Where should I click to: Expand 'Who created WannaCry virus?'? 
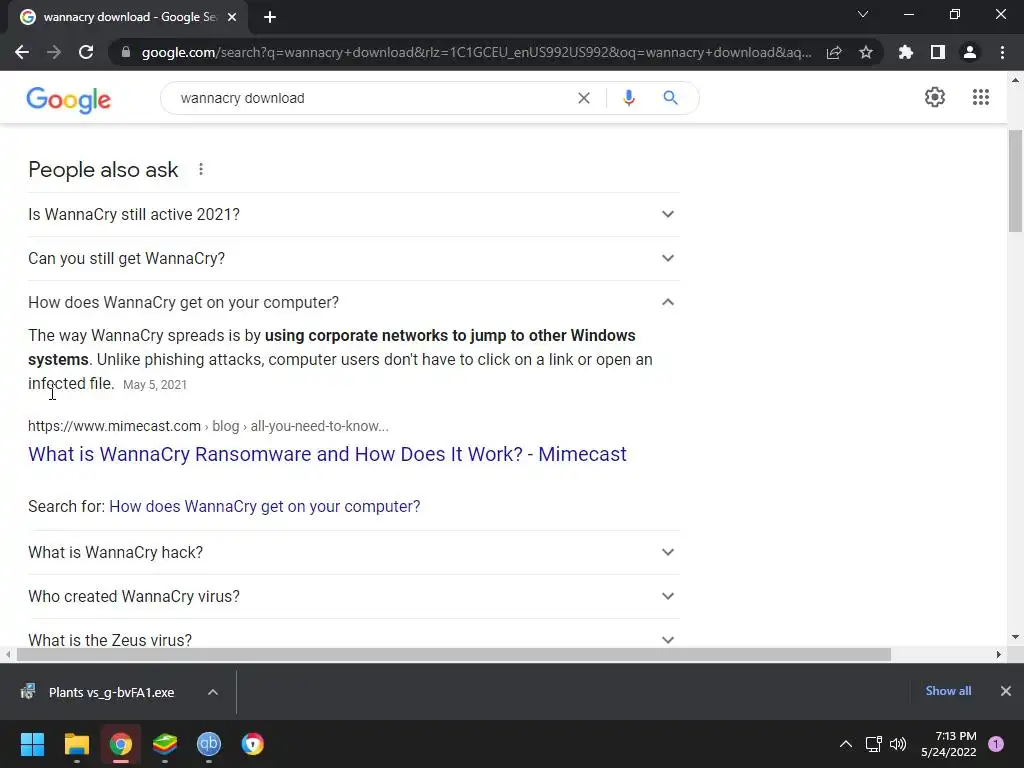(x=353, y=596)
